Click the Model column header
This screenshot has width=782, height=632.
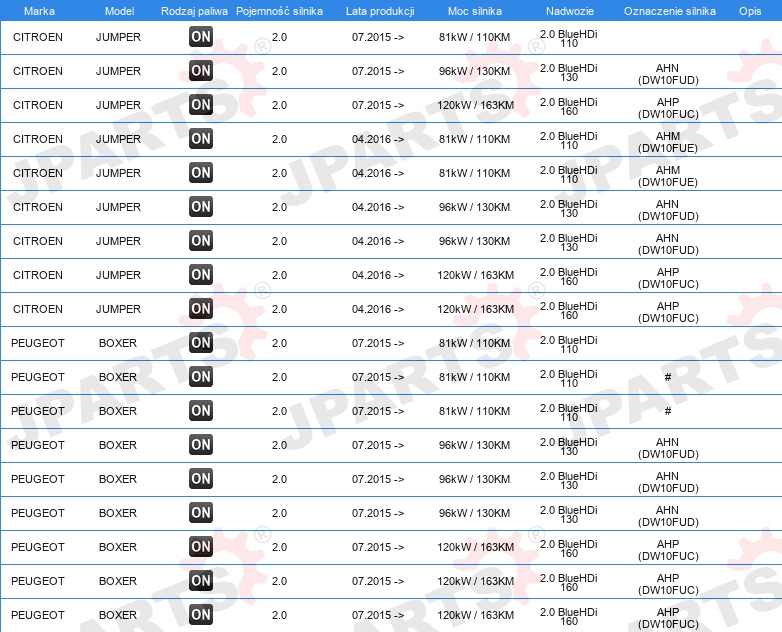tap(119, 11)
